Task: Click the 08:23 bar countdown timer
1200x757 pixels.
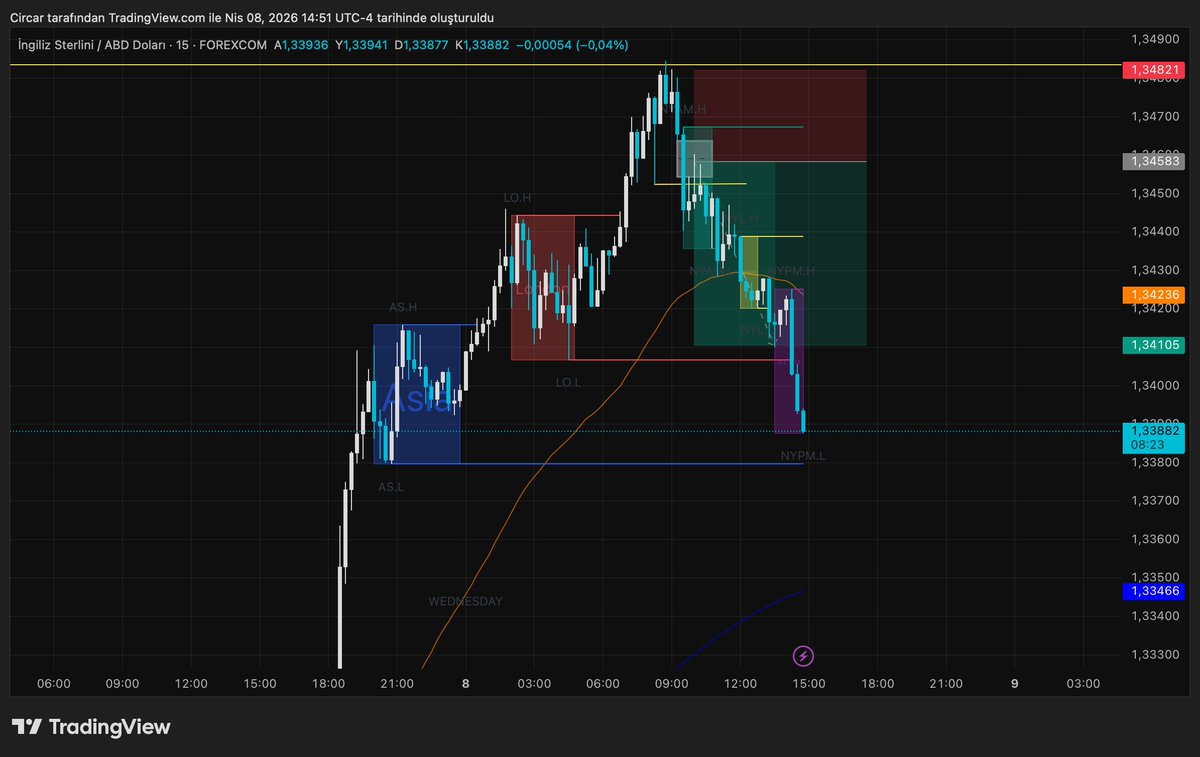Action: tap(1146, 444)
